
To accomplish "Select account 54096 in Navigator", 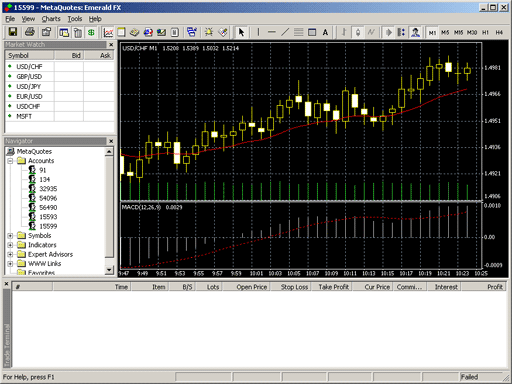I will click(x=48, y=198).
